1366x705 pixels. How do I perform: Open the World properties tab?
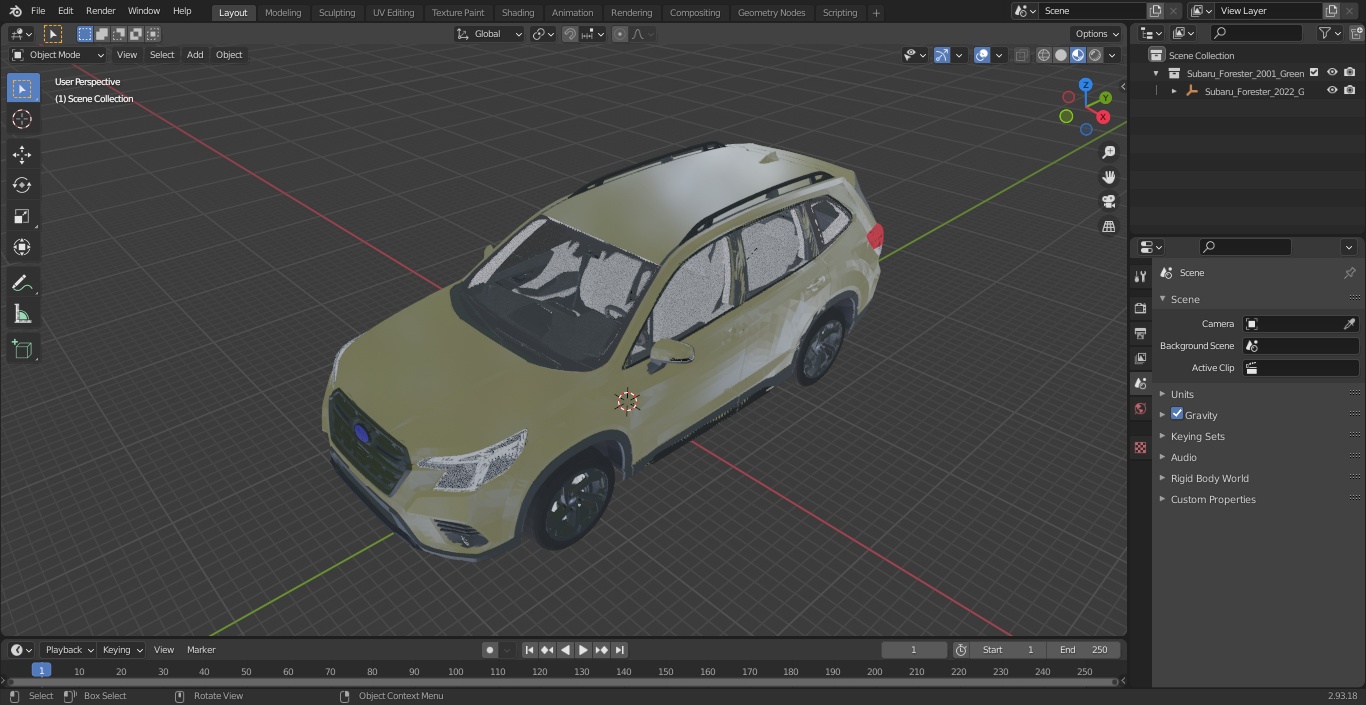coord(1140,409)
